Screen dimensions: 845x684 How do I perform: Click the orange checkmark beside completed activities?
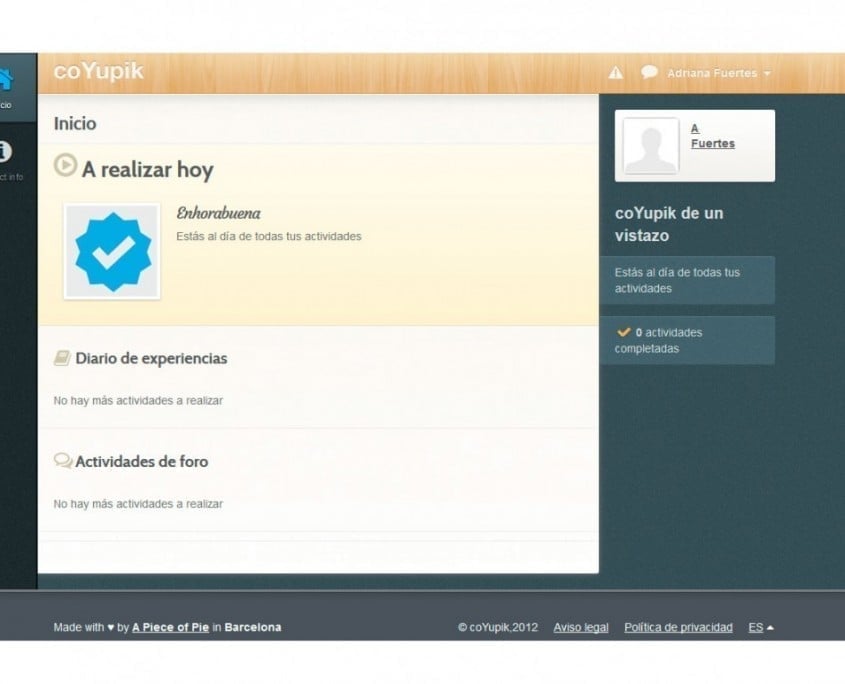pyautogui.click(x=624, y=331)
